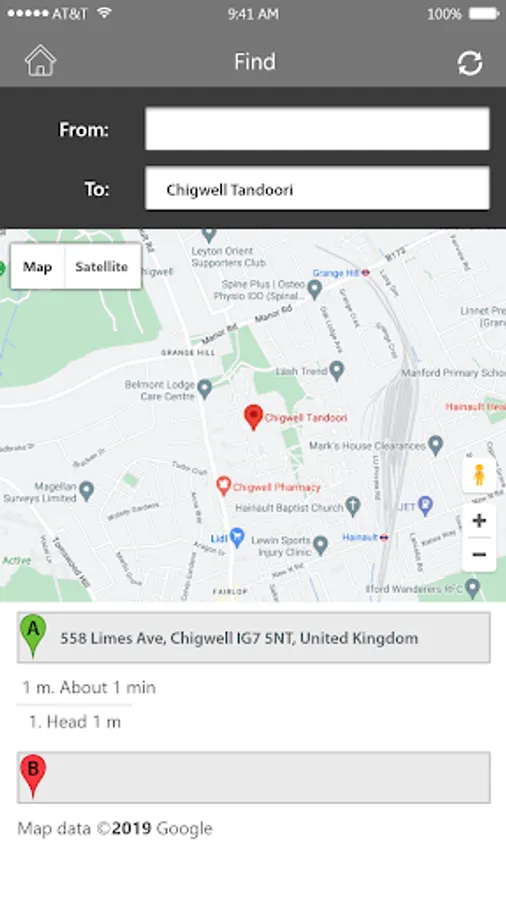506x900 pixels.
Task: Select direction step Head 1 m
Action: [75, 721]
